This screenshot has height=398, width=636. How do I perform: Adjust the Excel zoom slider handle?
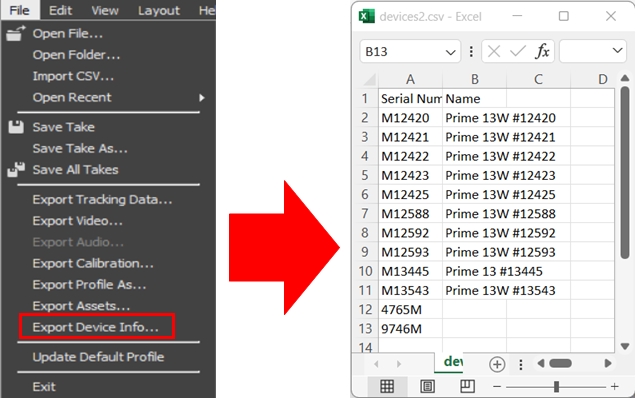(556, 387)
